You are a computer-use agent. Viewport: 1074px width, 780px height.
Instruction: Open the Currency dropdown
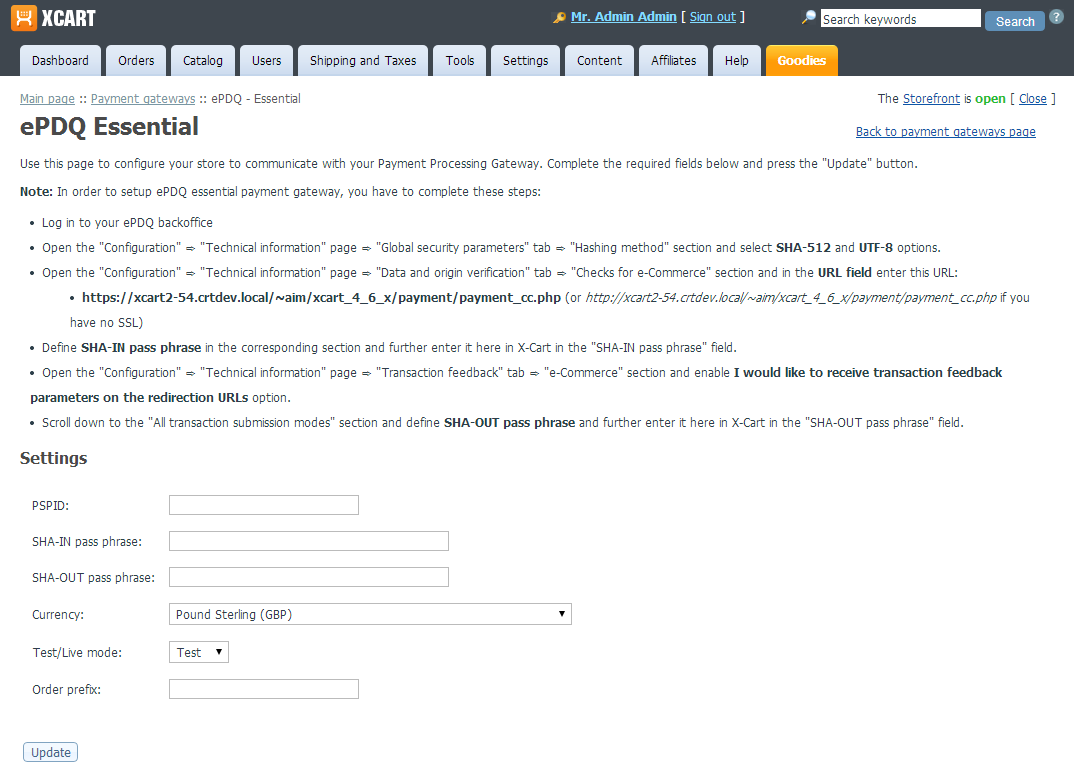[x=370, y=614]
